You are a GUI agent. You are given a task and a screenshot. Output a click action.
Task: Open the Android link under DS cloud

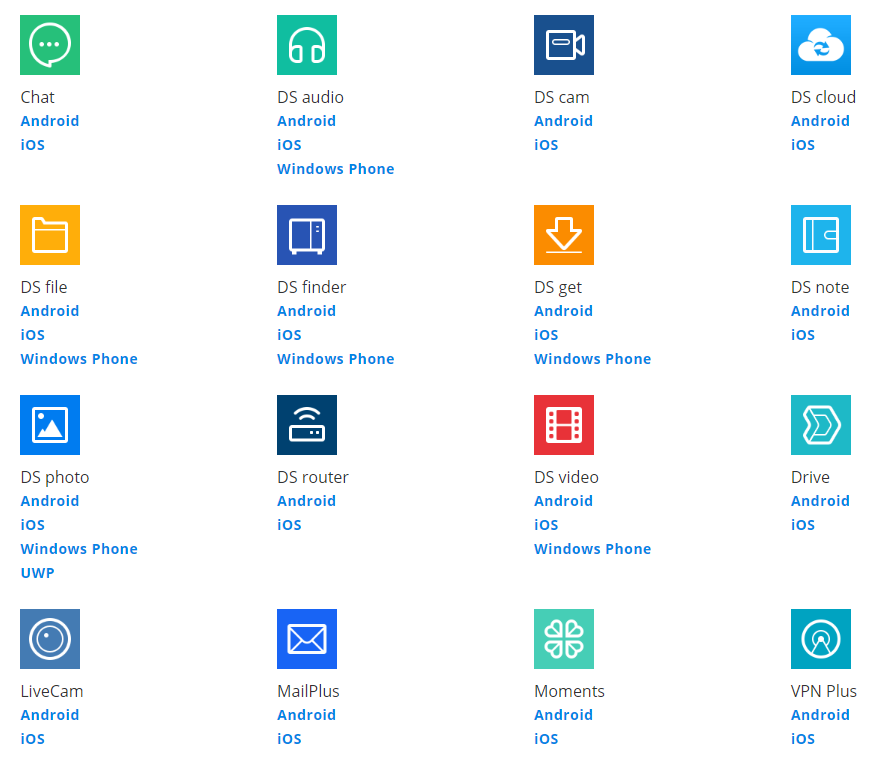click(x=820, y=121)
